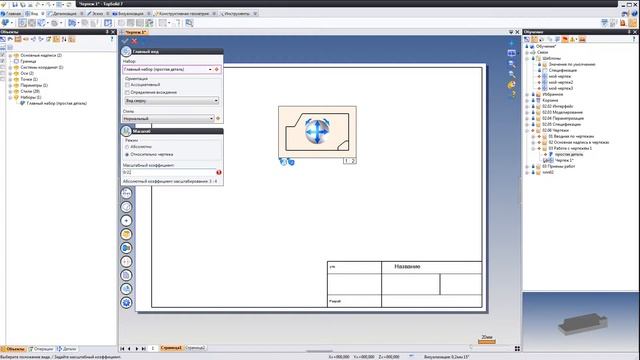Go to the last page with navigation arrow
This screenshot has height=360, width=640.
click(144, 349)
